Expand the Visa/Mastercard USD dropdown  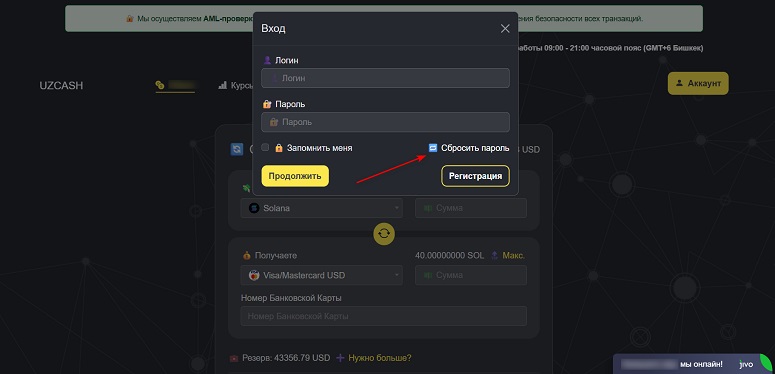pos(322,275)
